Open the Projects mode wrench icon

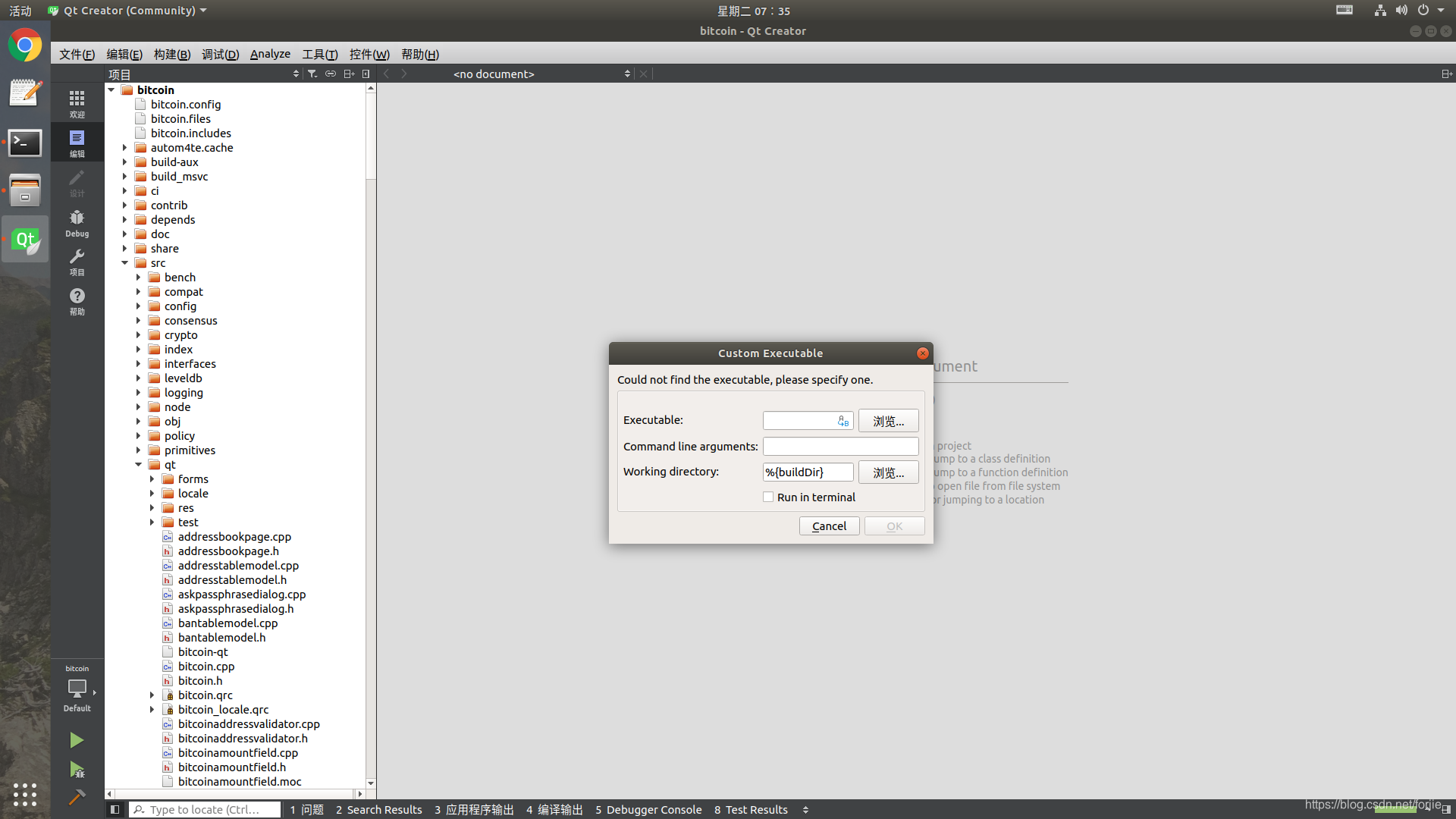tap(77, 262)
